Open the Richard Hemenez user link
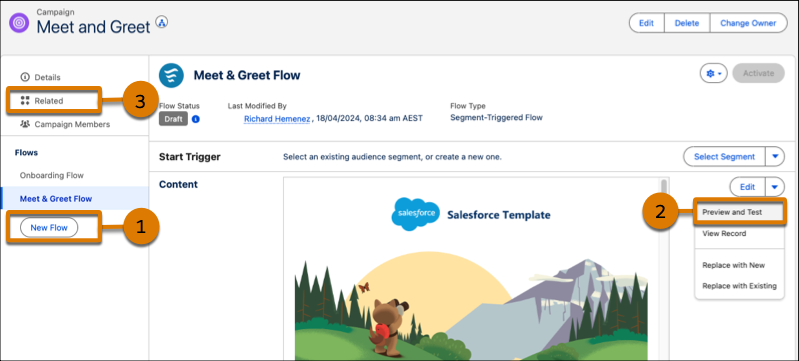 point(277,118)
